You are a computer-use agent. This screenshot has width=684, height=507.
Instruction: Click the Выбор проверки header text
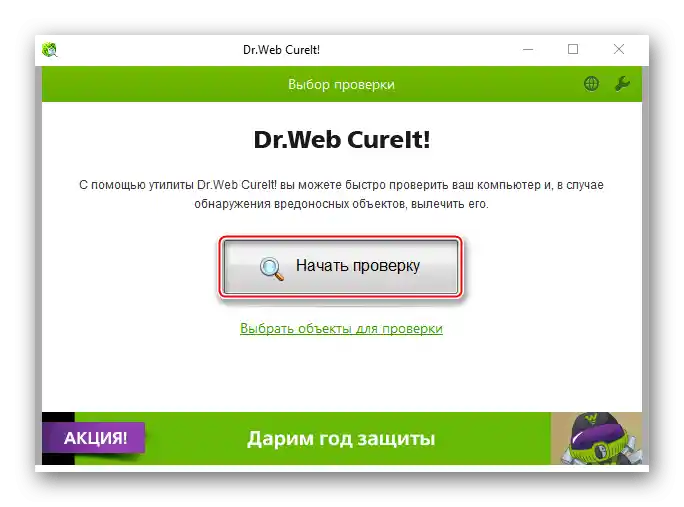pos(341,84)
